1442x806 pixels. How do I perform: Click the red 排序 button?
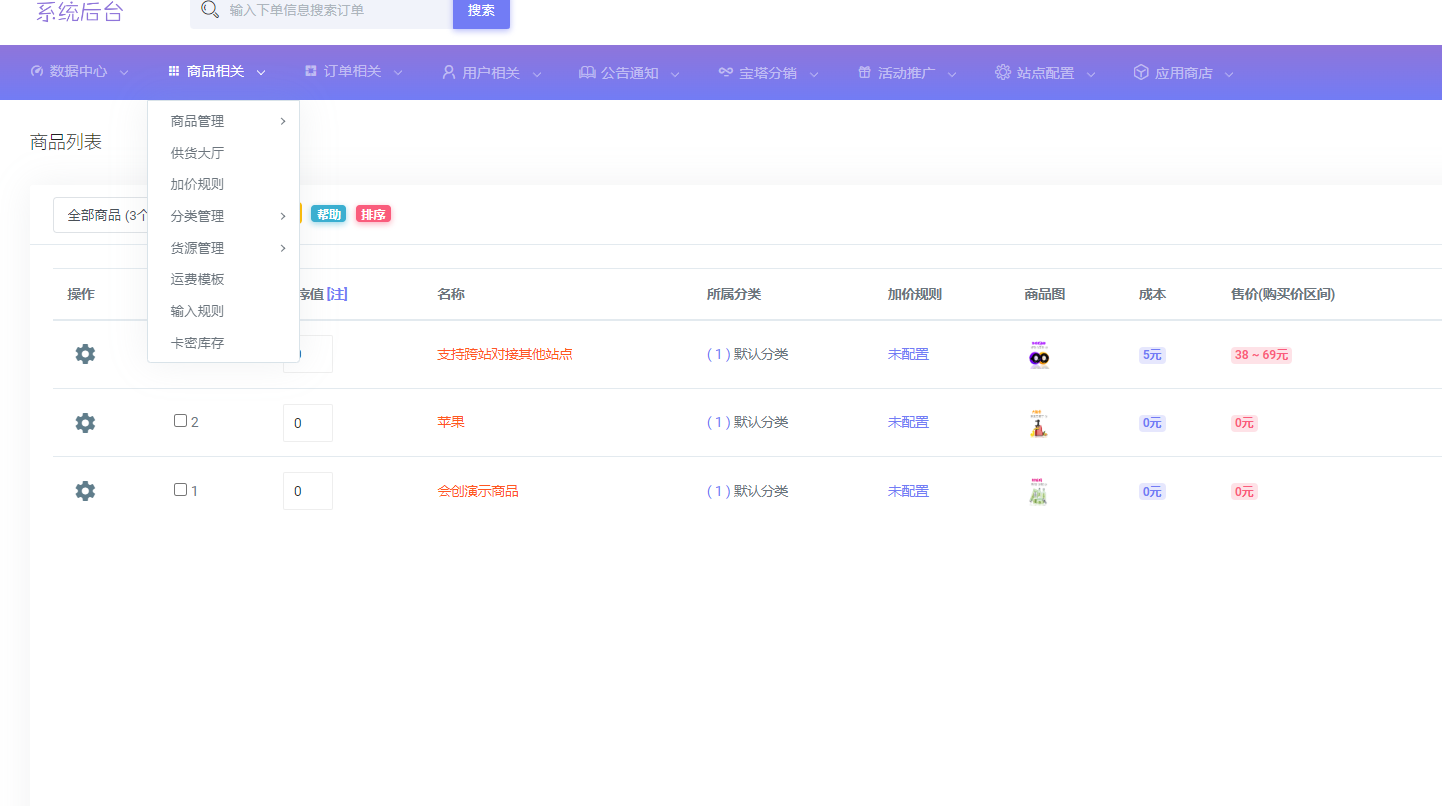coord(373,214)
